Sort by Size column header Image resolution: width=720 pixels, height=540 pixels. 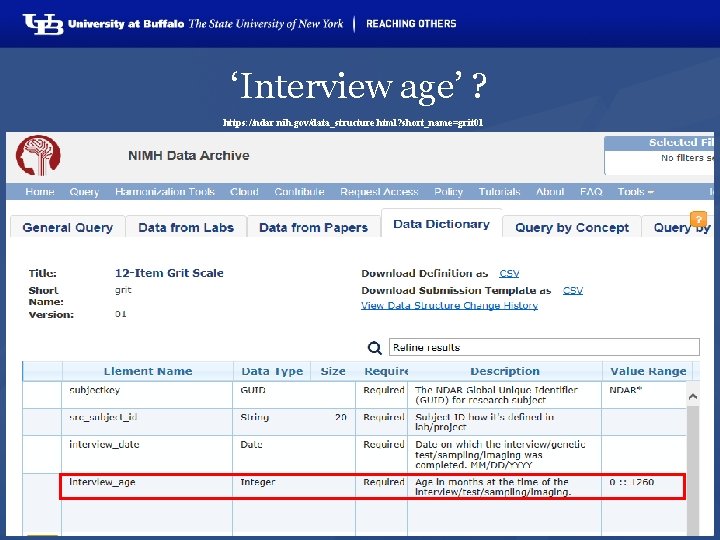[x=333, y=371]
